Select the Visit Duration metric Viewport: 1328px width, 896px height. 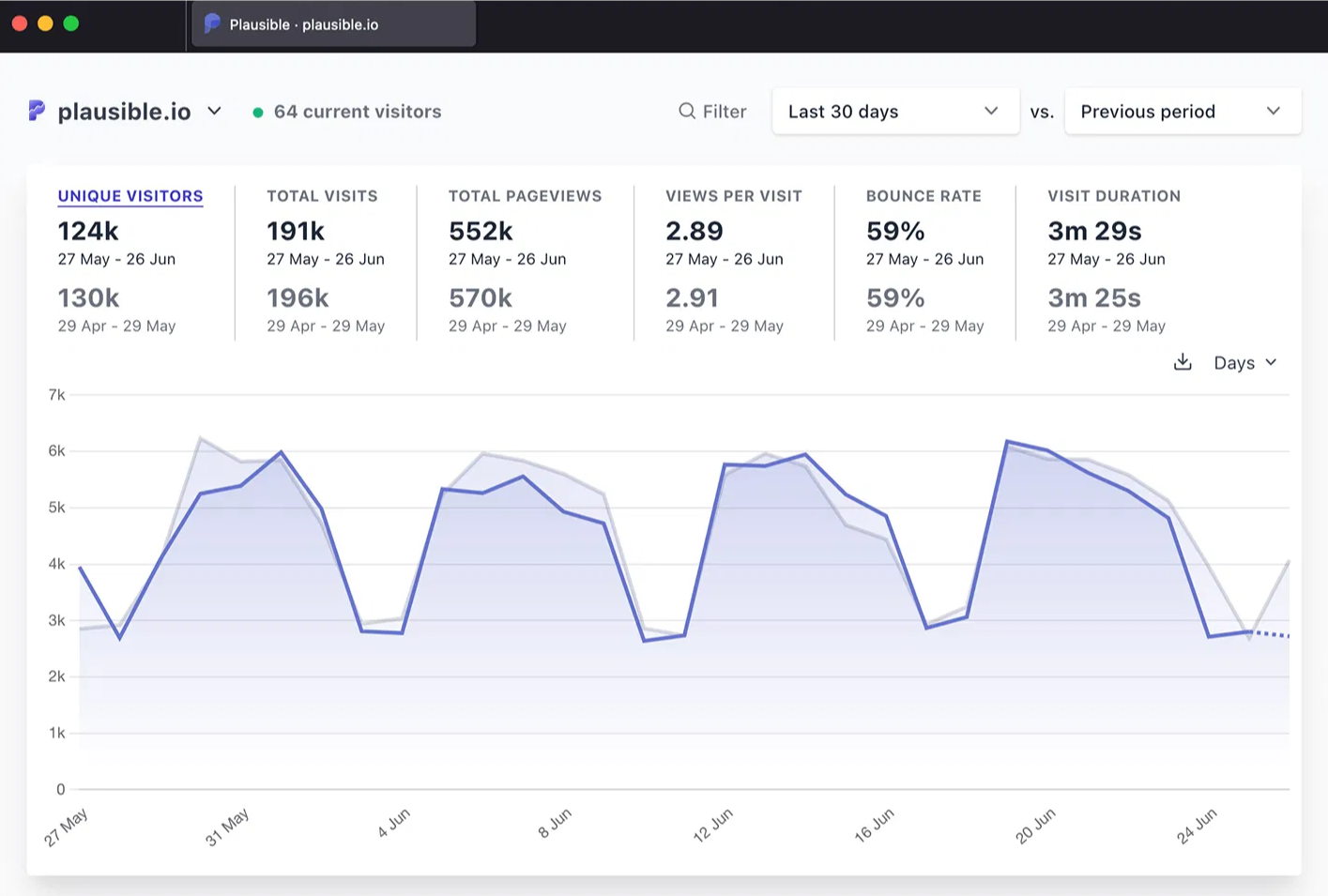[1114, 196]
